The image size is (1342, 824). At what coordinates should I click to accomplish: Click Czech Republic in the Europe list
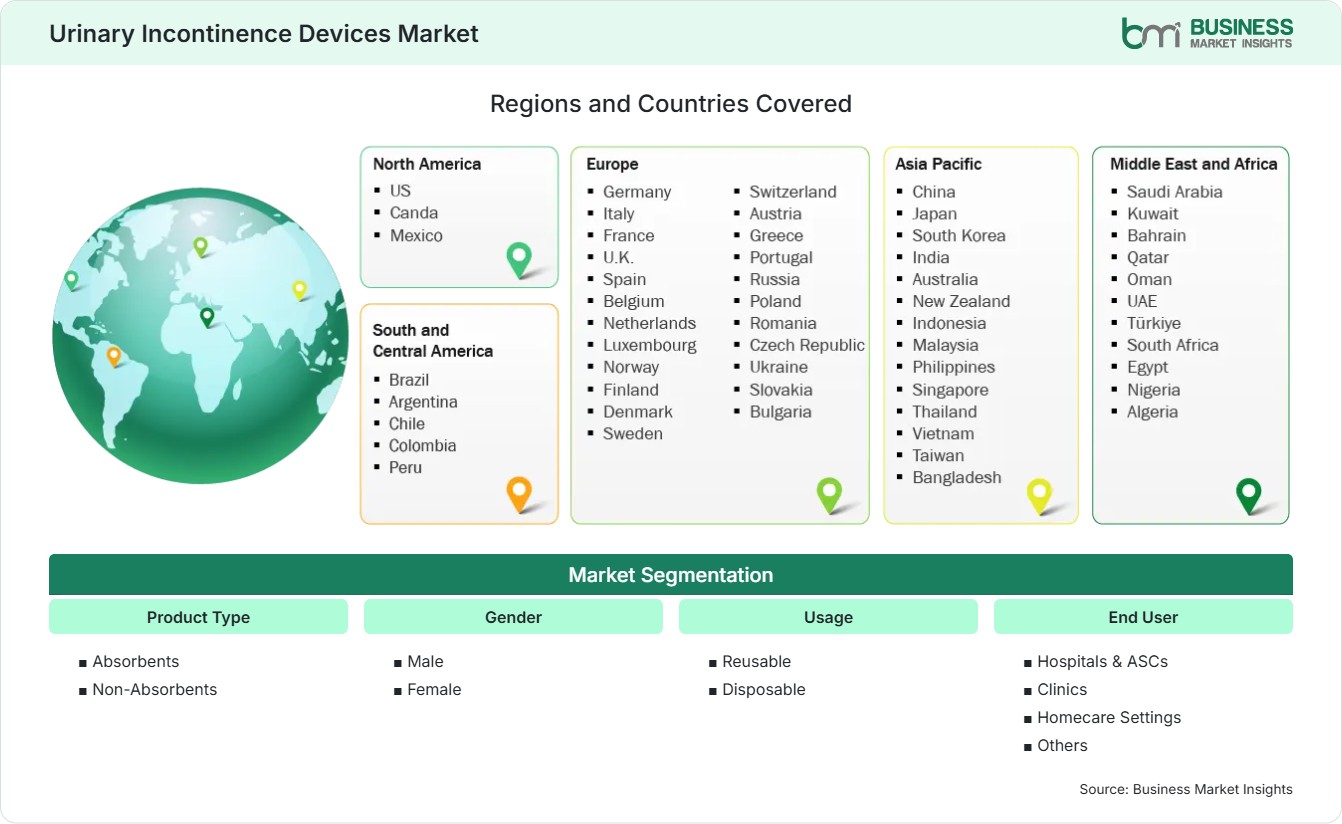tap(807, 345)
